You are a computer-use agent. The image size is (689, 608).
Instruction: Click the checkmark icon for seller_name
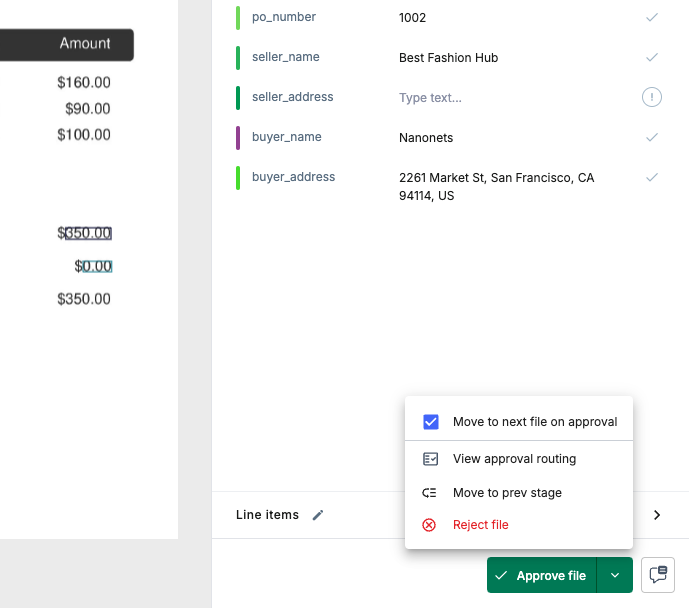652,57
